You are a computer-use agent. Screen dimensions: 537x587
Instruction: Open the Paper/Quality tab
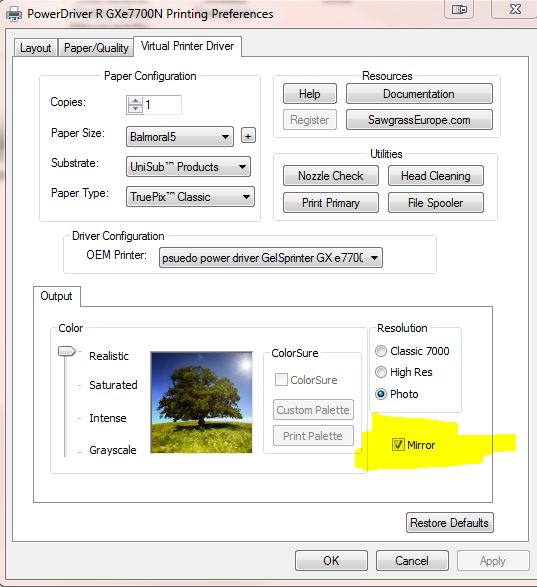96,48
